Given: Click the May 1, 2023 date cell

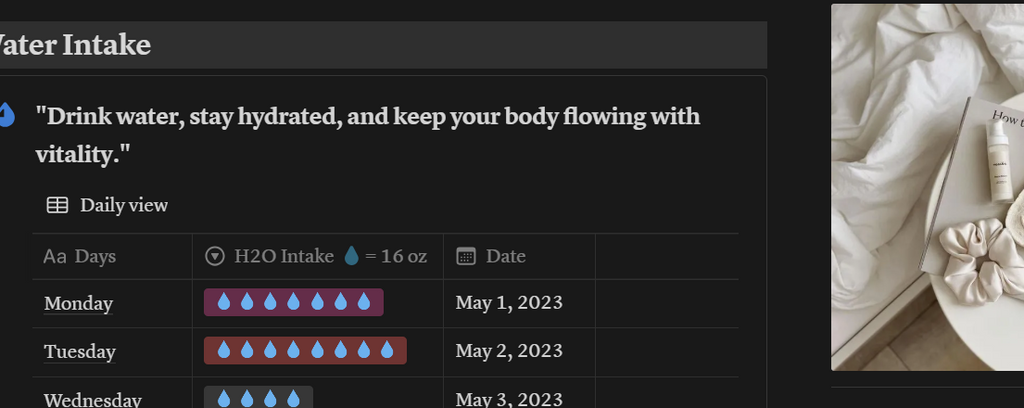Looking at the screenshot, I should click(x=509, y=302).
